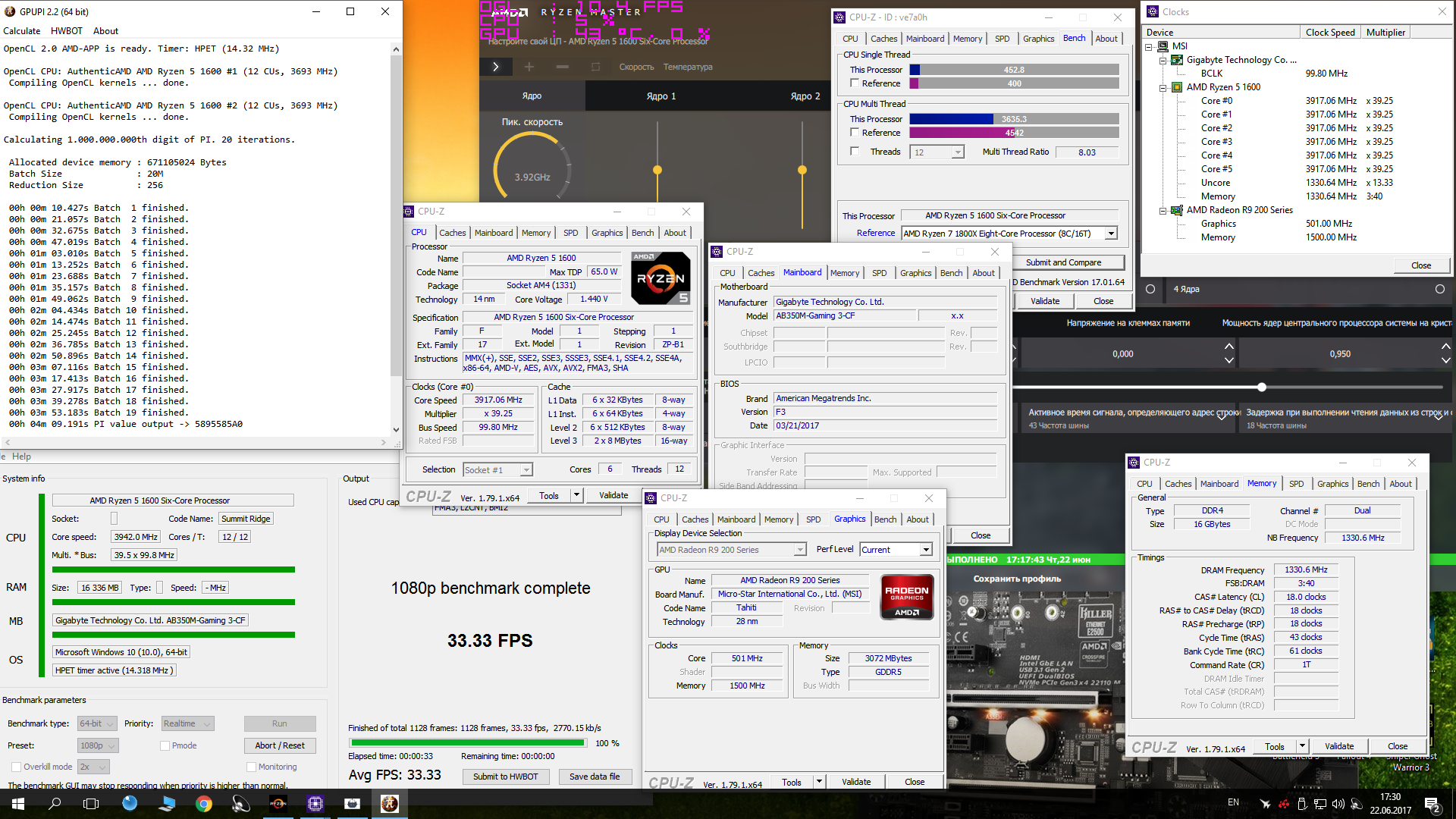Click Ryzen Master minus profile icon
The image size is (1456, 819).
(562, 67)
